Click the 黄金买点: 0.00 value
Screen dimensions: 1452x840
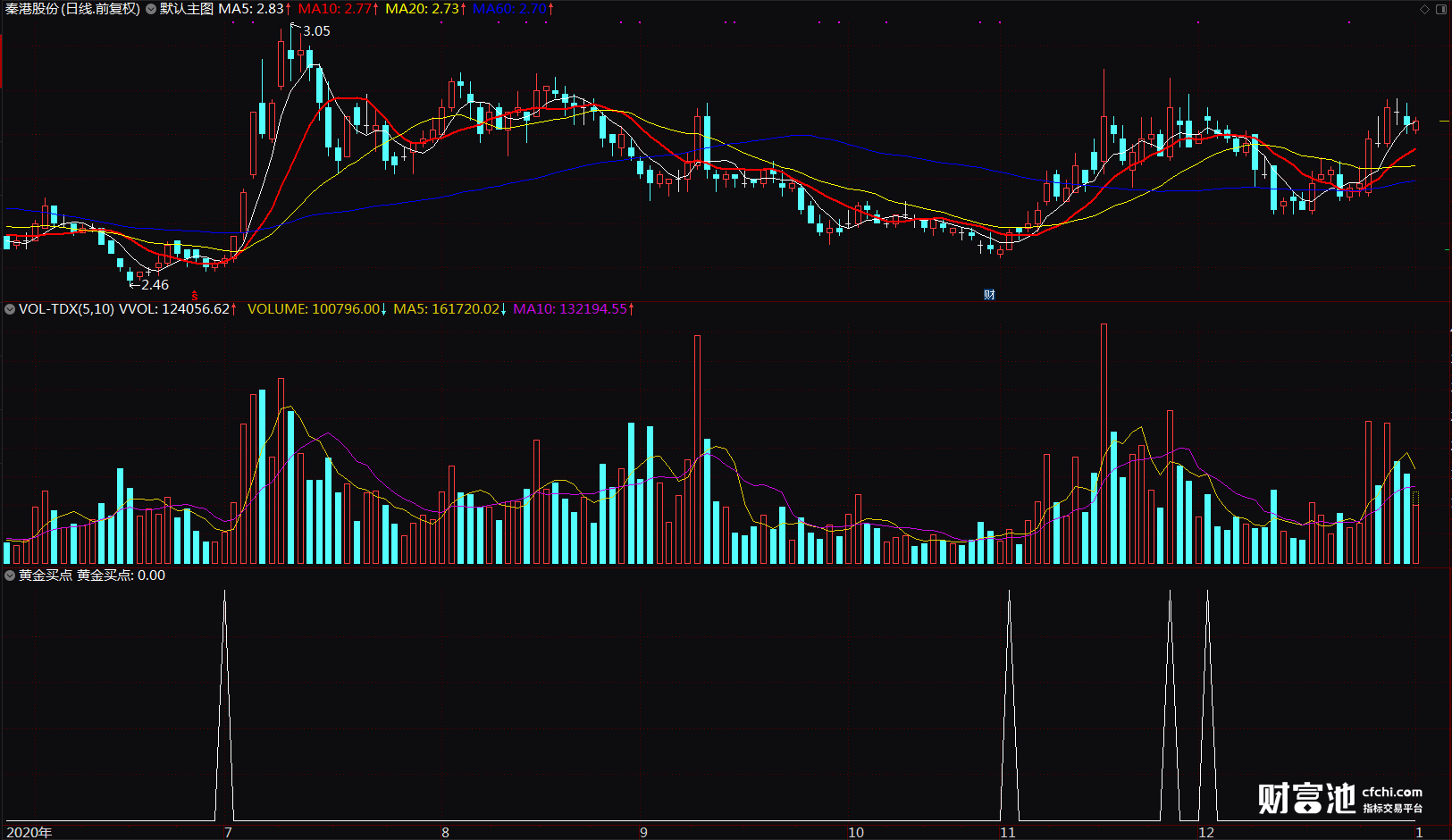point(121,575)
